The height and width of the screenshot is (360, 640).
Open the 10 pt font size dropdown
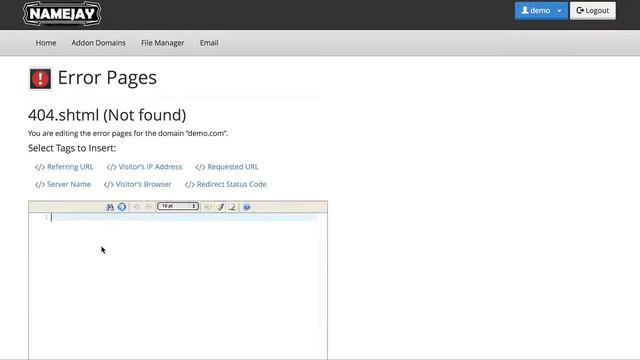[x=178, y=206]
